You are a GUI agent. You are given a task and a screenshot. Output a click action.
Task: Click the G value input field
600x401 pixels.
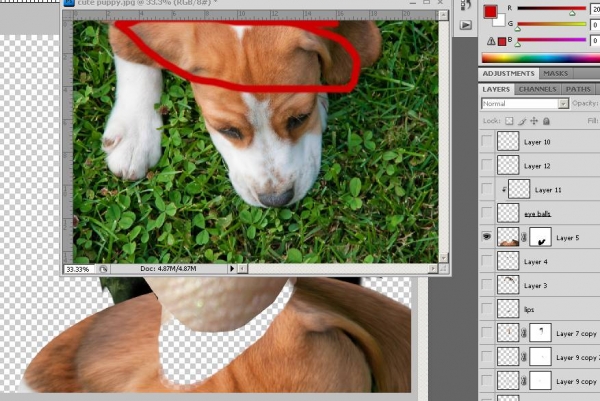point(595,25)
